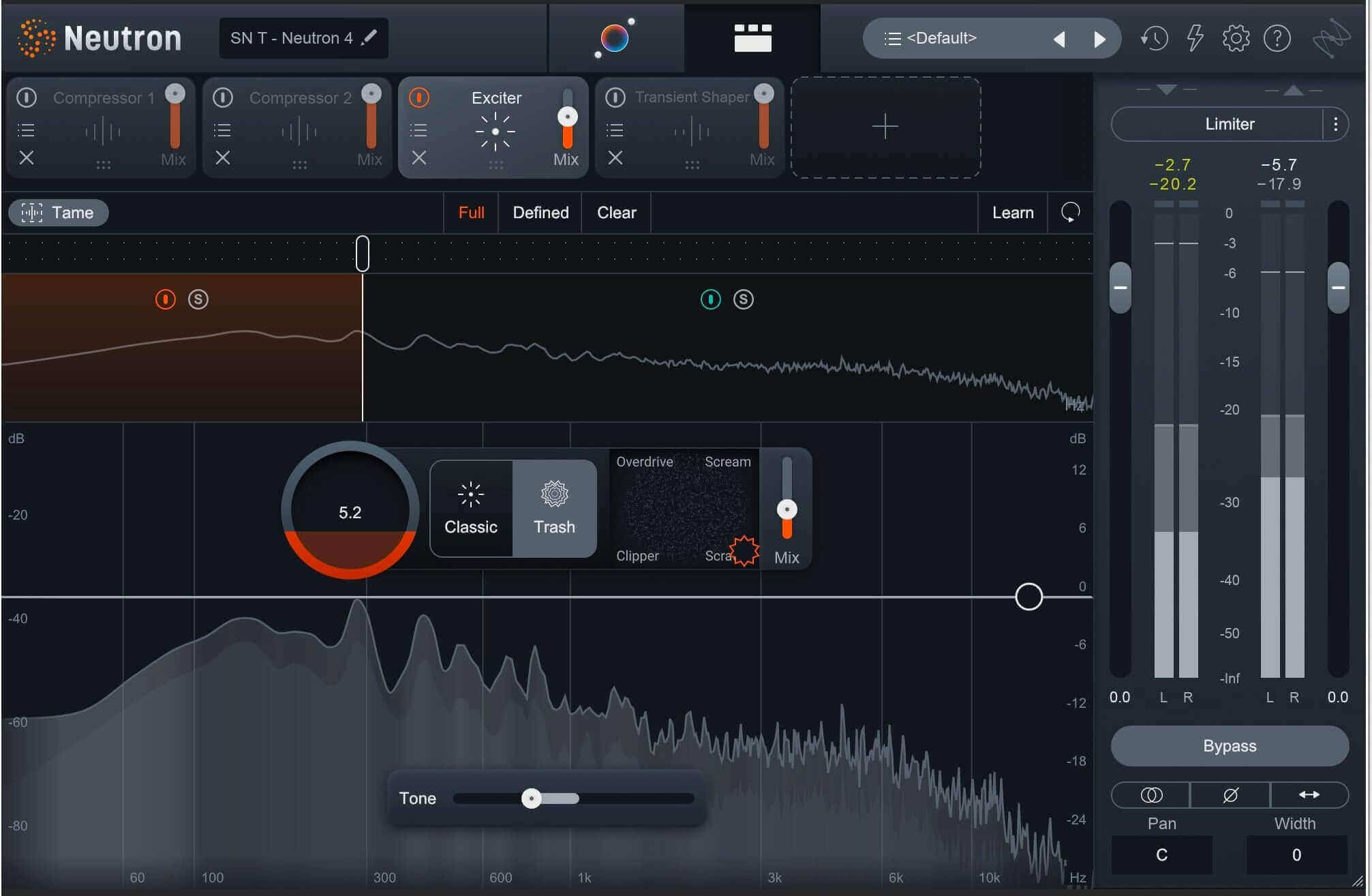
Task: Click the Learn button
Action: click(1013, 212)
